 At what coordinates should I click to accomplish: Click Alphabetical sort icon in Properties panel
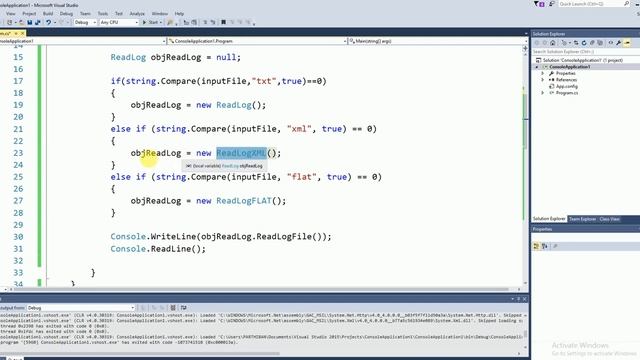[544, 246]
